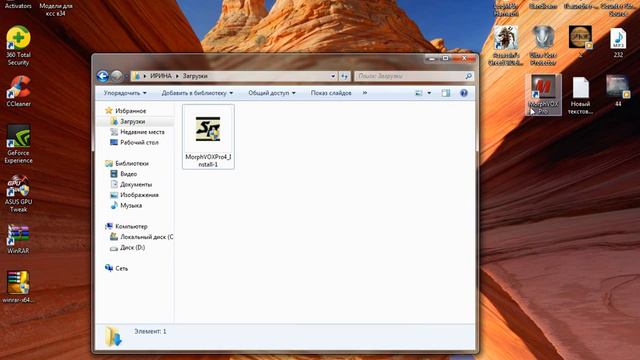Image resolution: width=640 pixels, height=360 pixels.
Task: Click the Explorer Back navigation button
Action: pos(103,76)
